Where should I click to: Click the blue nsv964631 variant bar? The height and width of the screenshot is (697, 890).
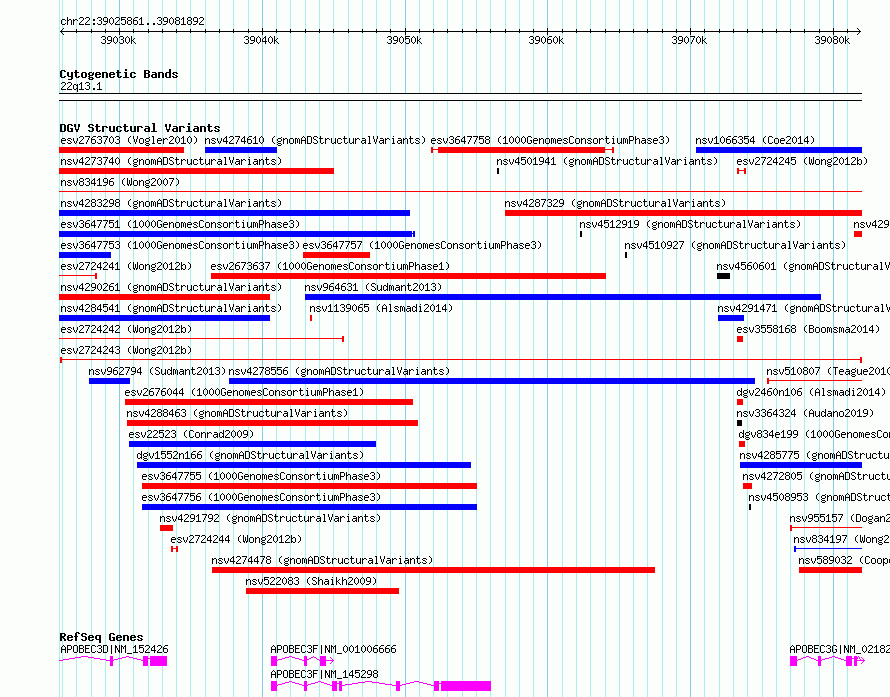(562, 297)
